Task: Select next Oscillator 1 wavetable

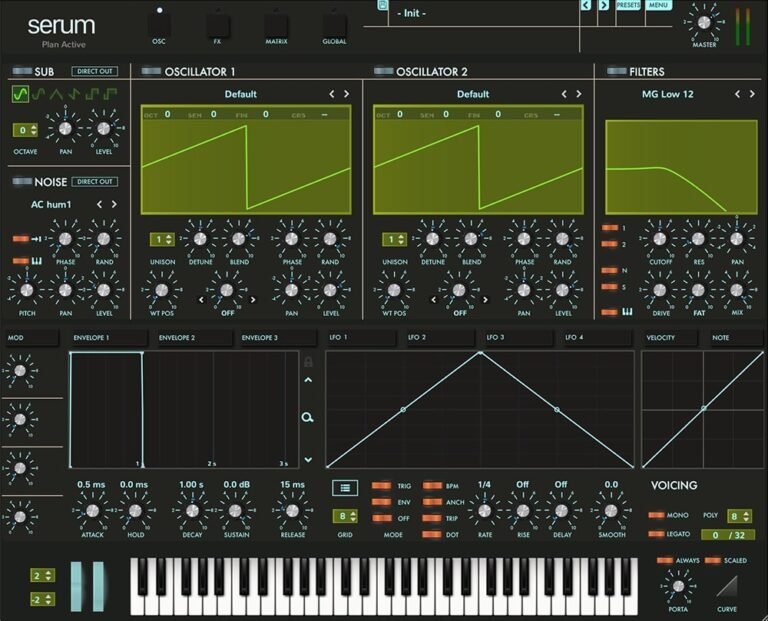Action: pos(346,94)
